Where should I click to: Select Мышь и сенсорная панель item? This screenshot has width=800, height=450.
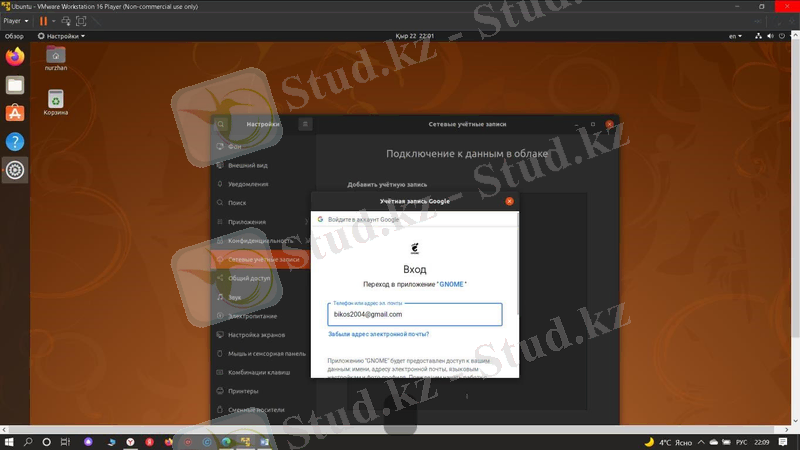tap(261, 354)
